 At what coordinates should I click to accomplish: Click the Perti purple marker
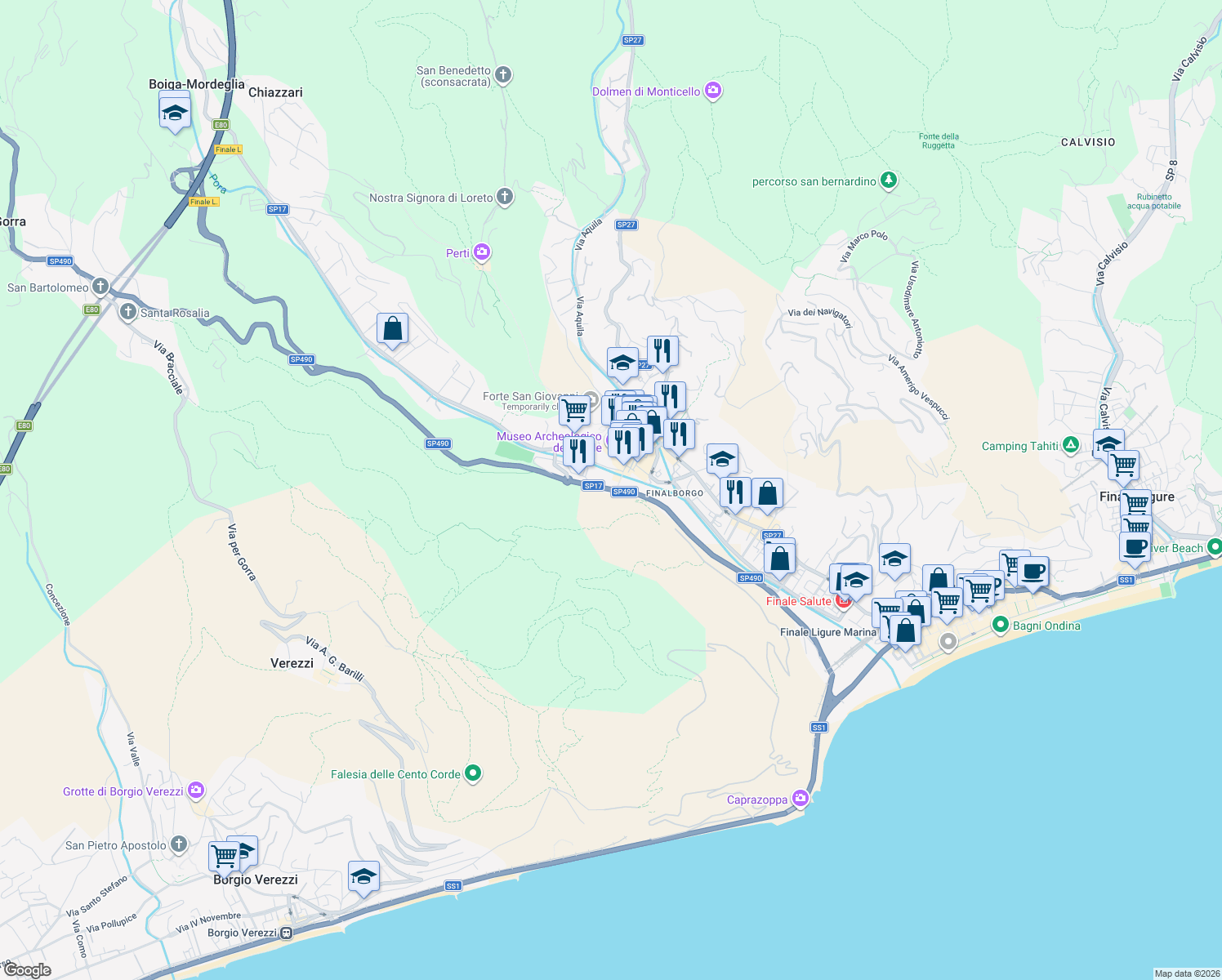tap(481, 252)
